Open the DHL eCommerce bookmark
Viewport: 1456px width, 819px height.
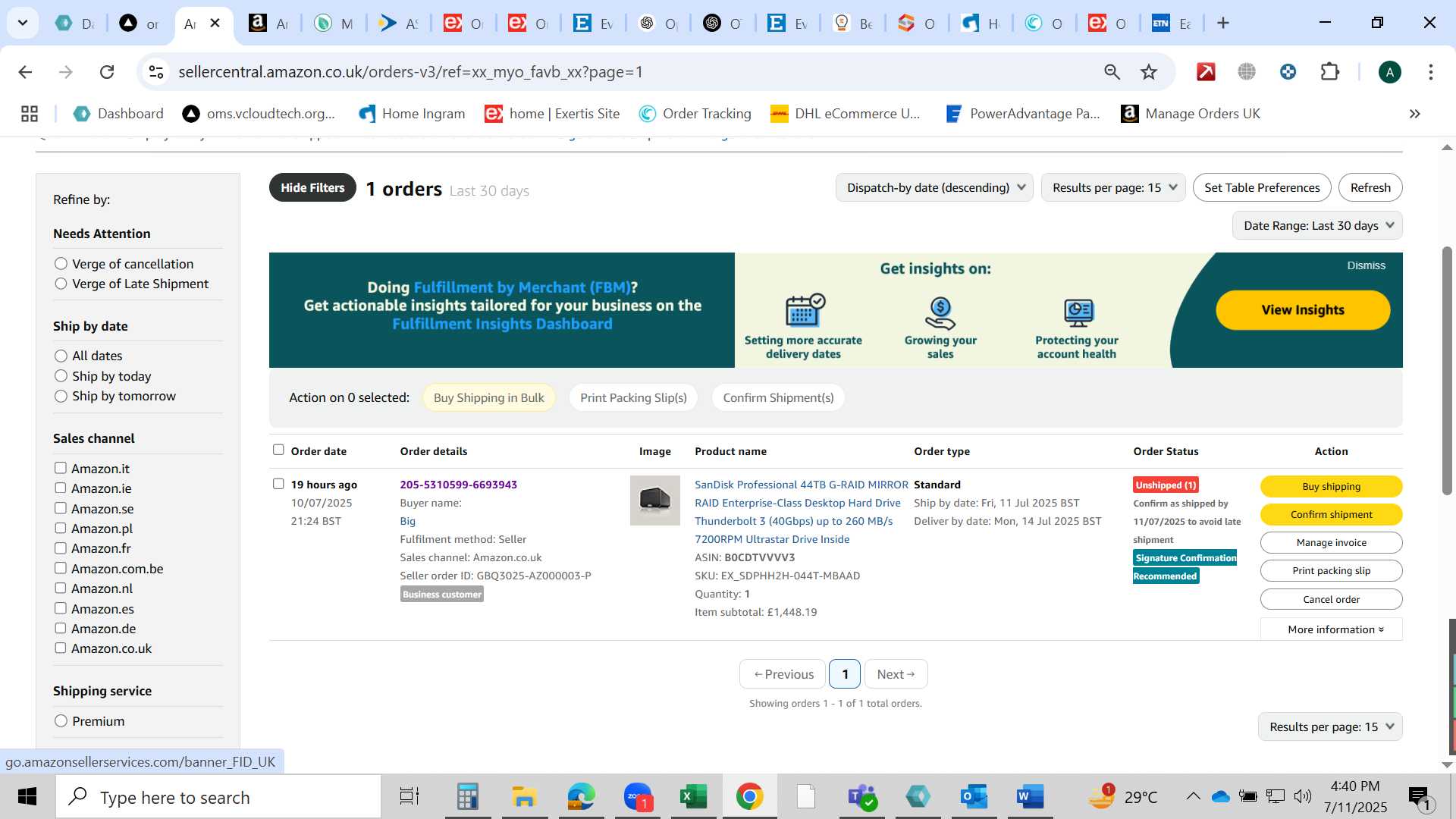coord(845,114)
